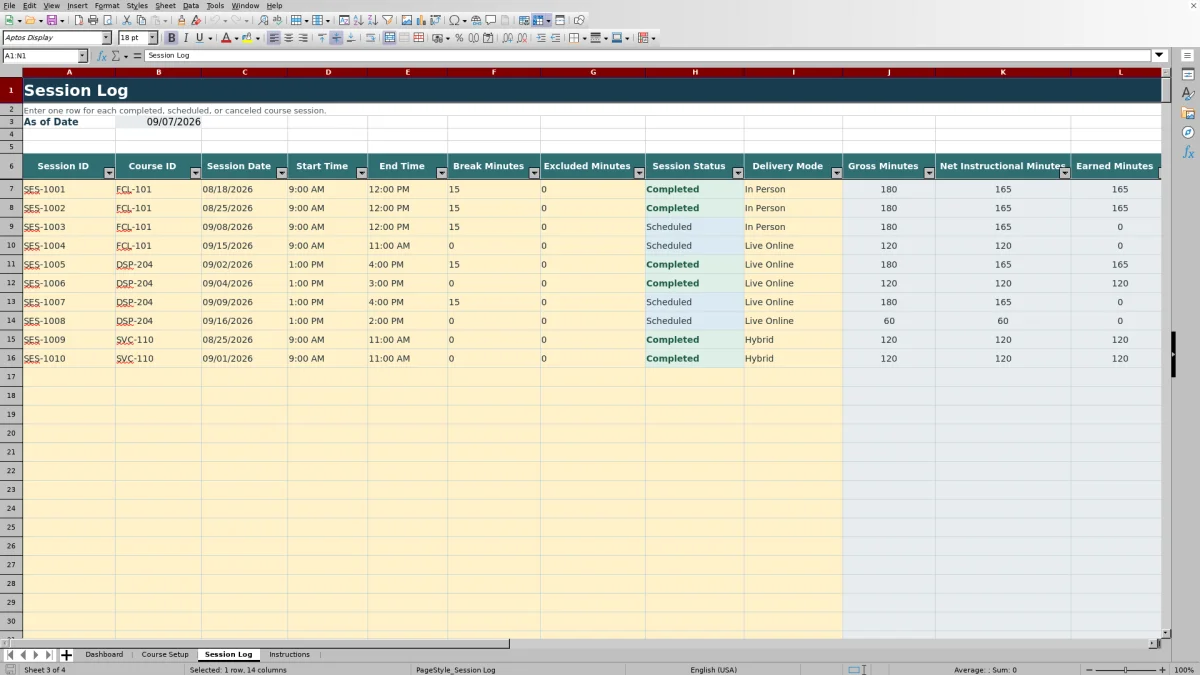This screenshot has height=675, width=1200.
Task: Open Delivery Mode column filter dropdown
Action: 836,173
